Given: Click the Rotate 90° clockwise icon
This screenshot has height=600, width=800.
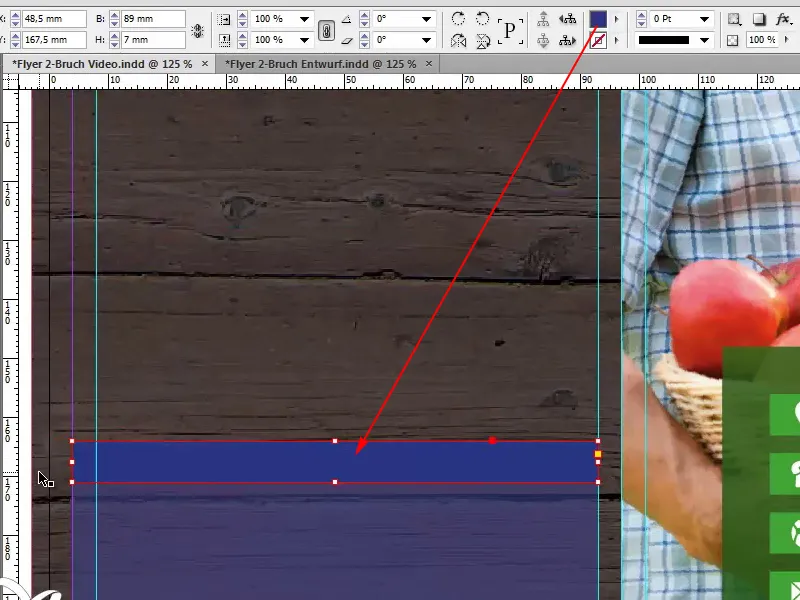Looking at the screenshot, I should [x=458, y=19].
